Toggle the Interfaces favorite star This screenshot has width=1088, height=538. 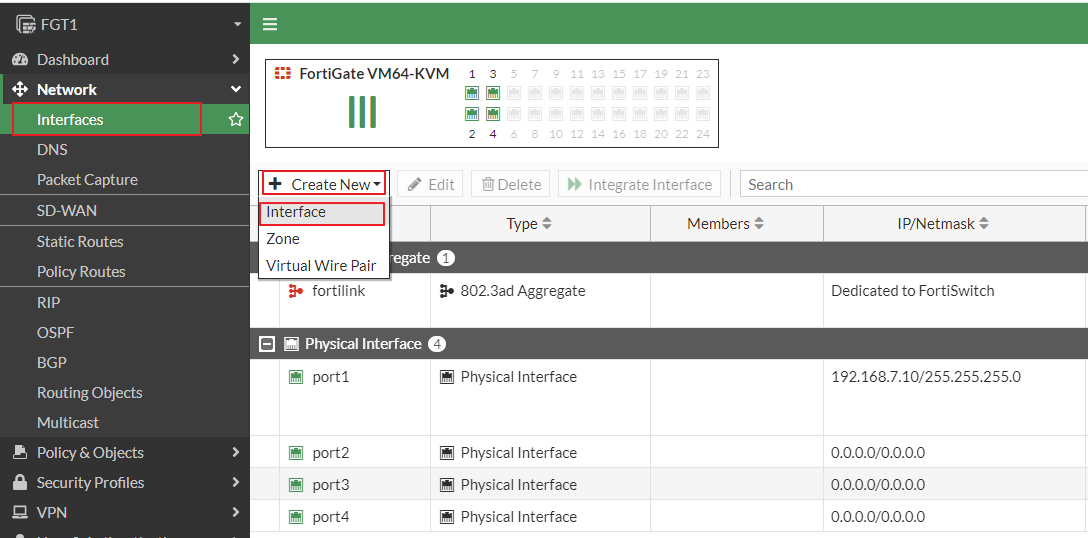pos(236,119)
